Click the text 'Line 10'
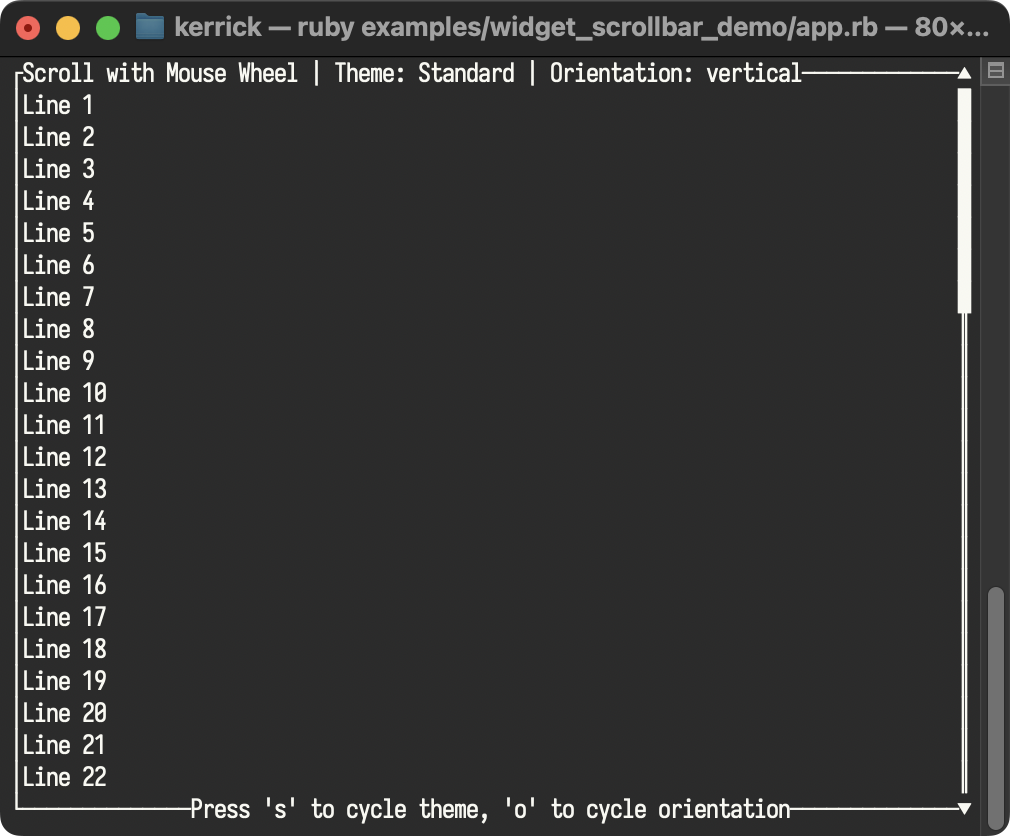Viewport: 1010px width, 836px height. click(x=64, y=393)
